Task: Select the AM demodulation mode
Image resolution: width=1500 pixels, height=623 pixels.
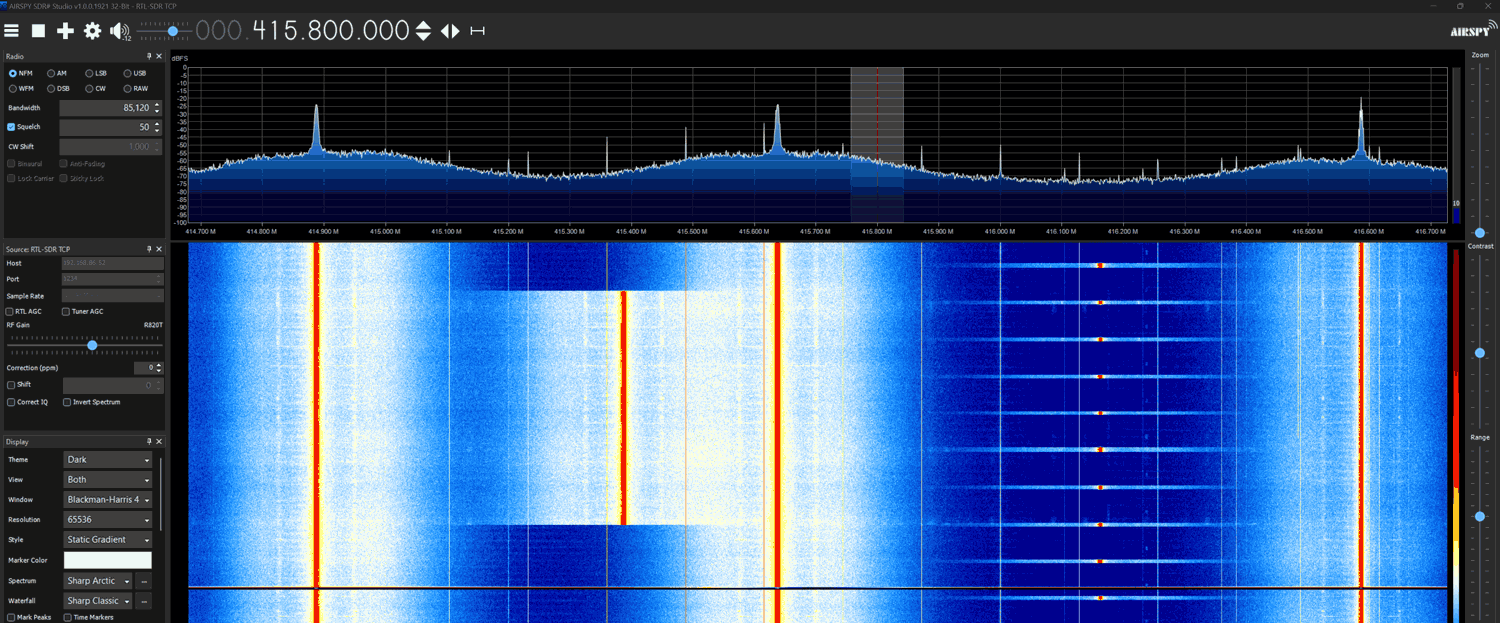Action: click(x=51, y=73)
